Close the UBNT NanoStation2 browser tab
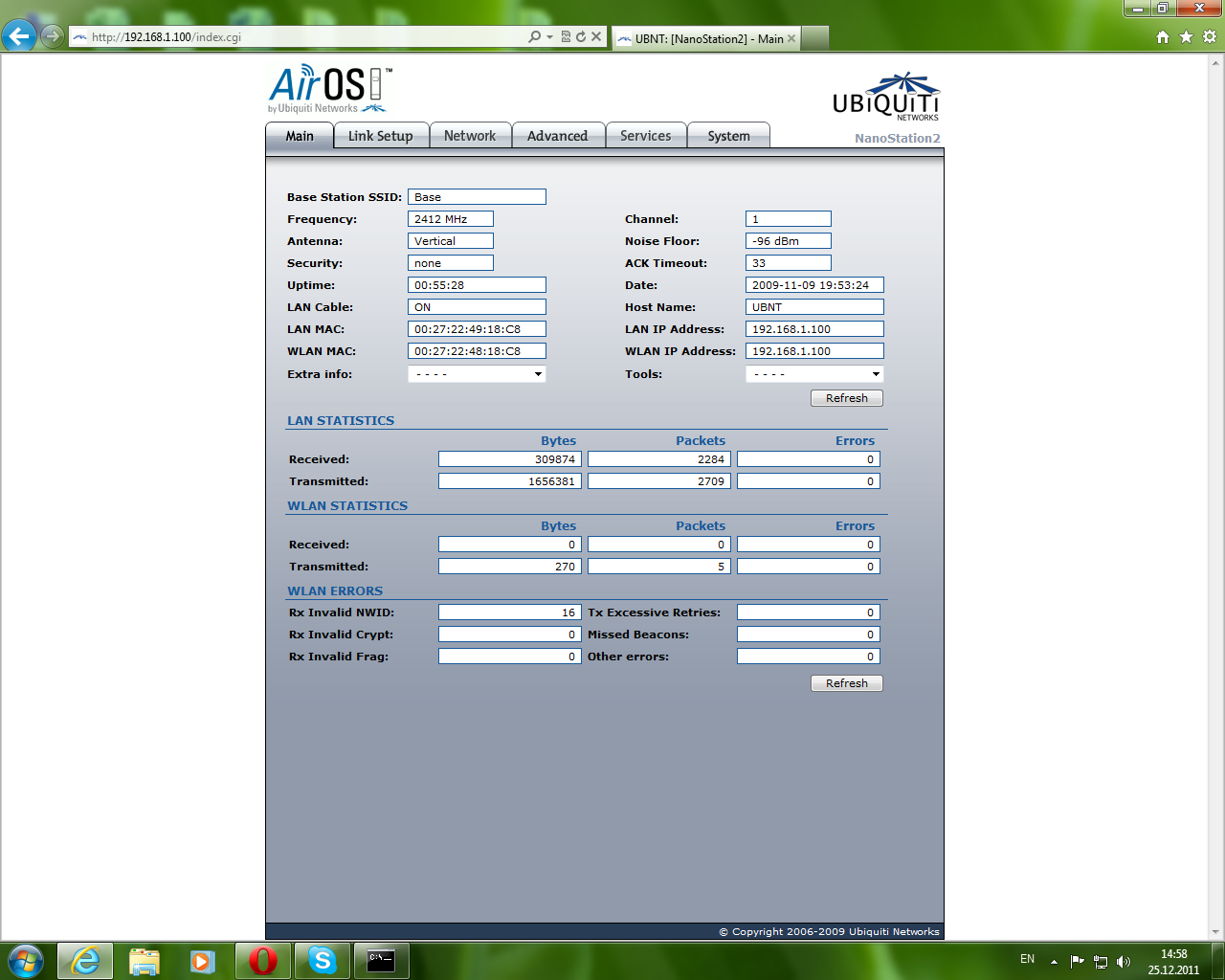This screenshot has width=1225, height=980. coord(791,38)
